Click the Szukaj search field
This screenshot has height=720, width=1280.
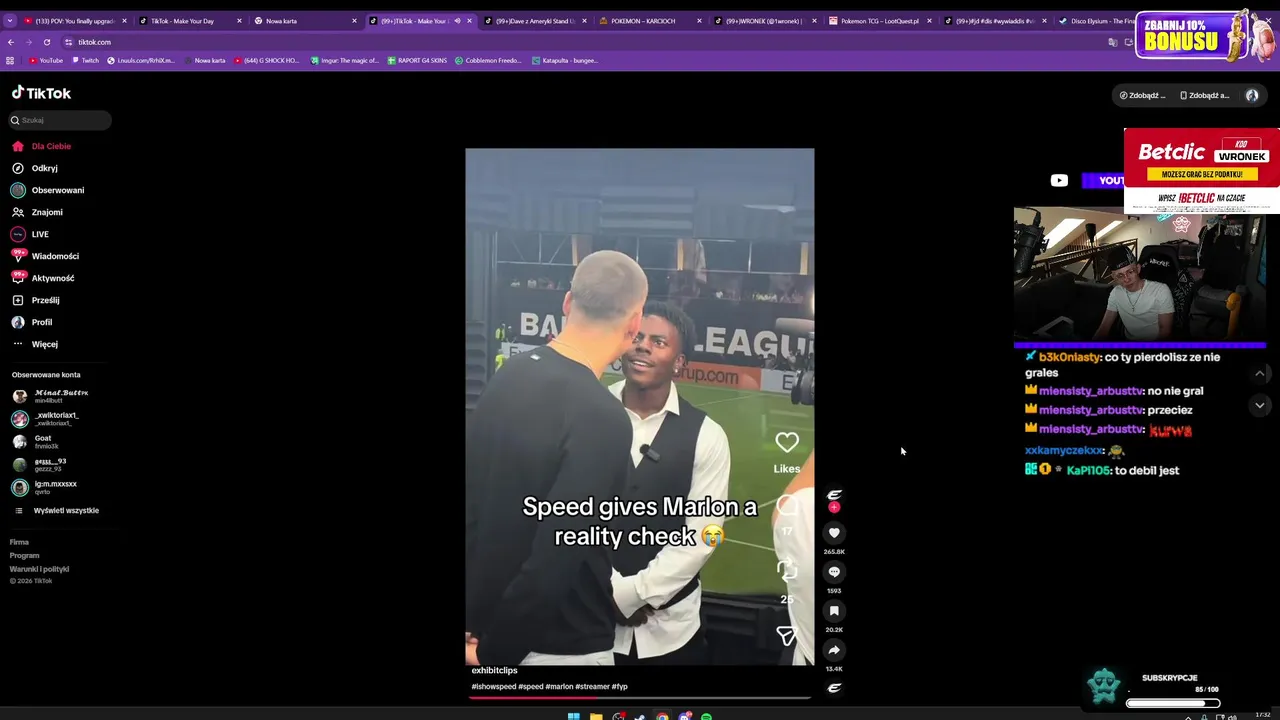(x=60, y=120)
